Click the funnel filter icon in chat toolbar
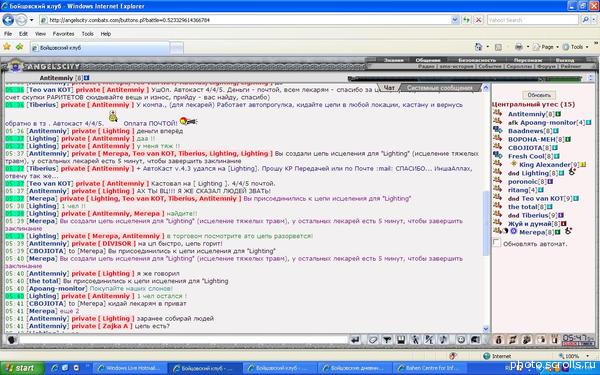The height and width of the screenshot is (375, 600). [x=387, y=340]
